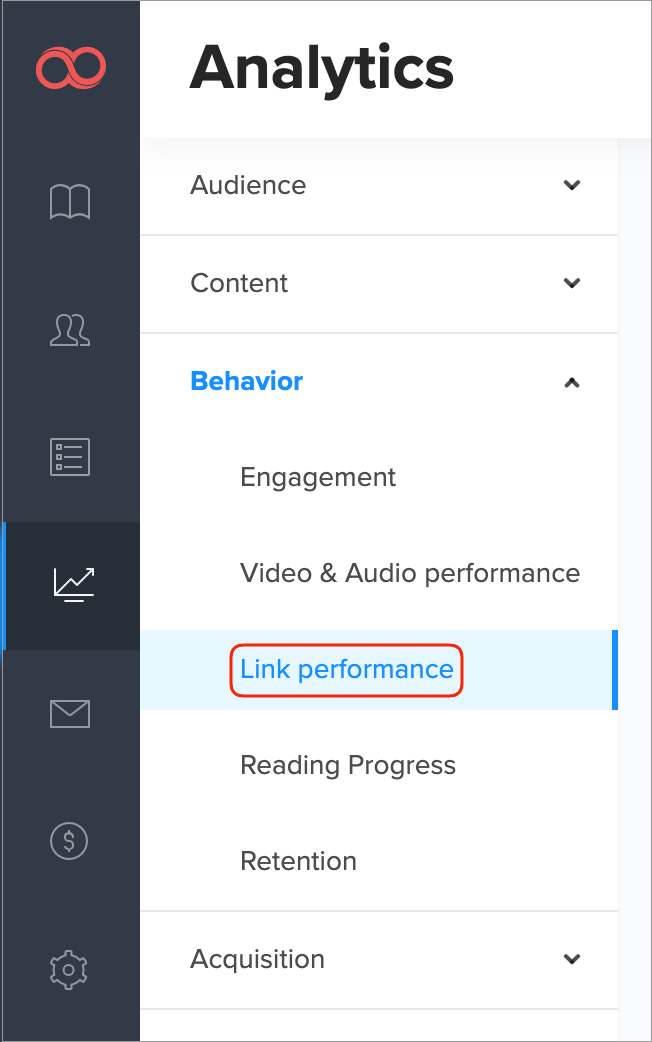The width and height of the screenshot is (652, 1042).
Task: Collapse the Behavior section chevron
Action: click(x=572, y=382)
